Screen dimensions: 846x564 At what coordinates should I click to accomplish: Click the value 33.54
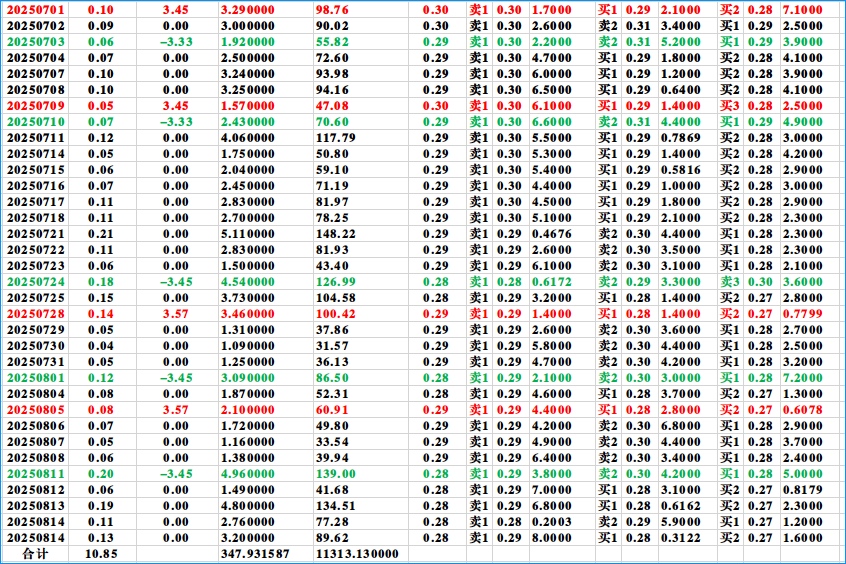point(332,442)
